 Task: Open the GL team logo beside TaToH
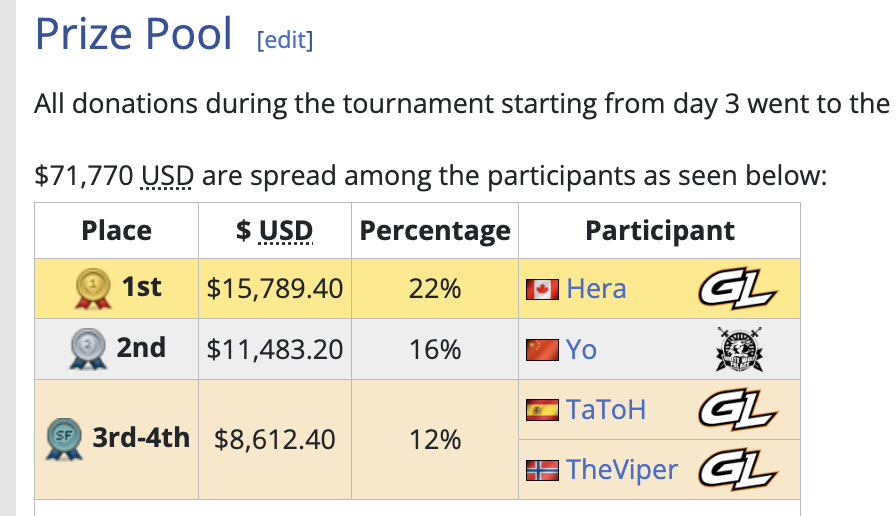[x=738, y=409]
